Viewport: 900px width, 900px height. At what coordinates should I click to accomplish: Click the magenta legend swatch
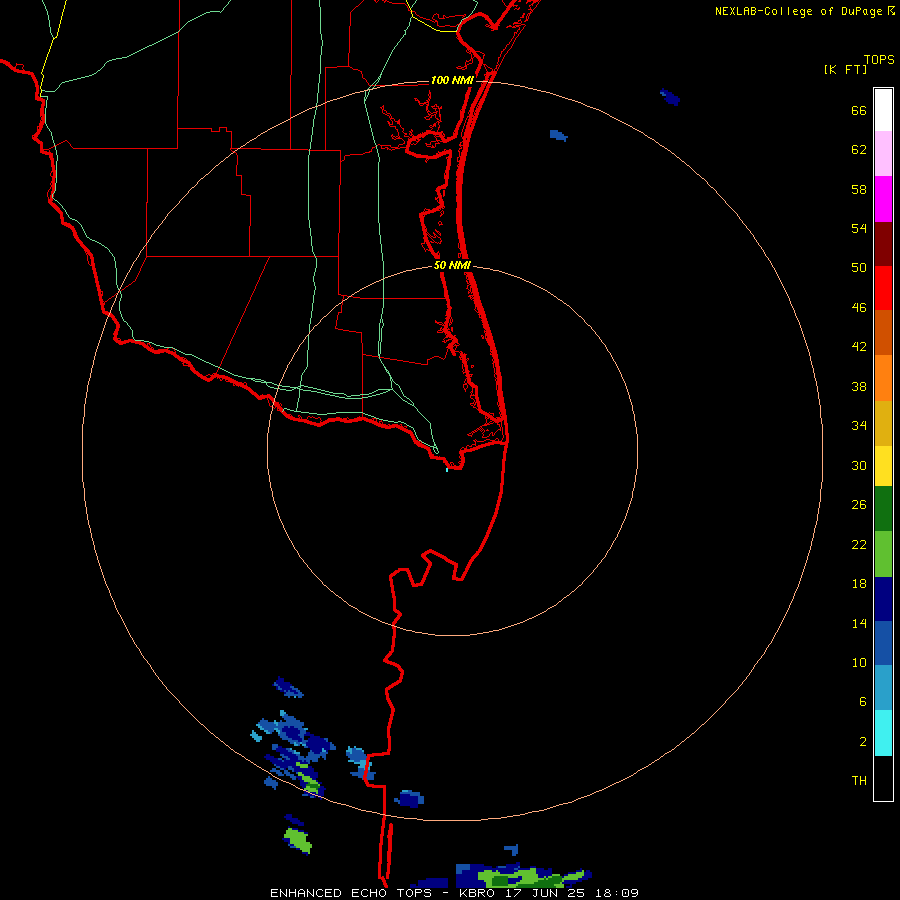point(883,199)
